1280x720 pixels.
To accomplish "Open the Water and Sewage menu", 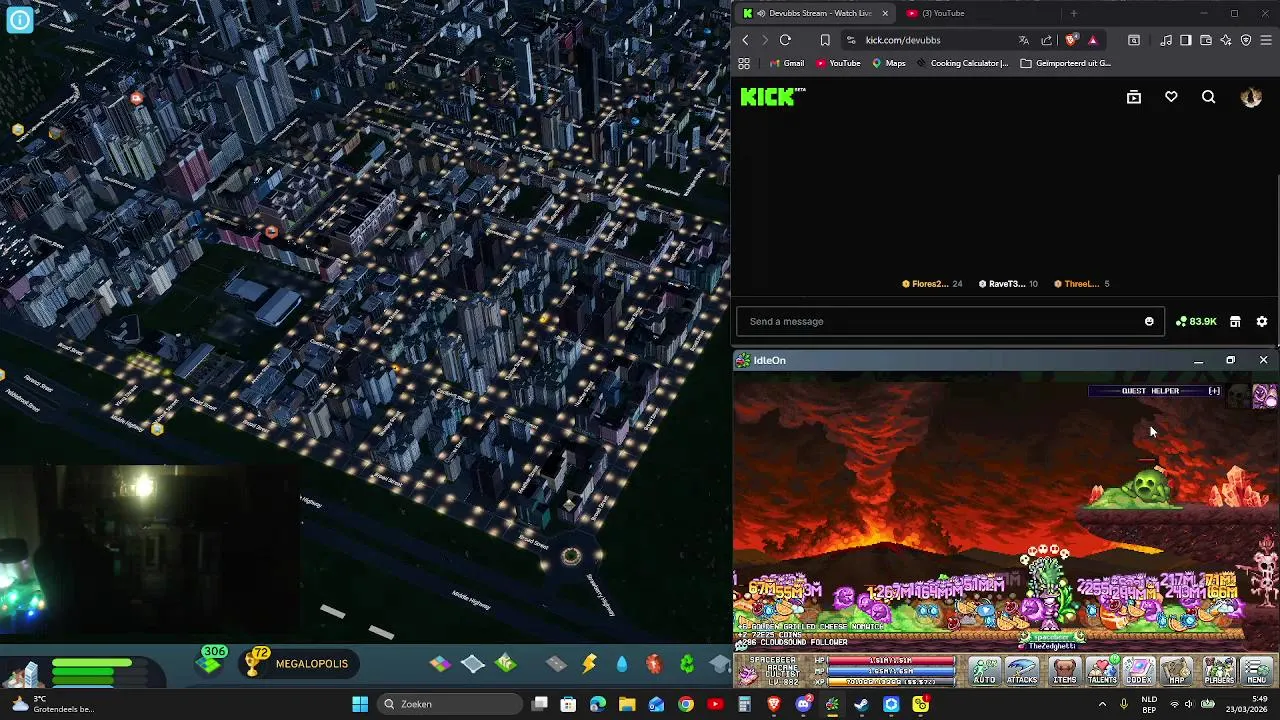I will pos(622,663).
